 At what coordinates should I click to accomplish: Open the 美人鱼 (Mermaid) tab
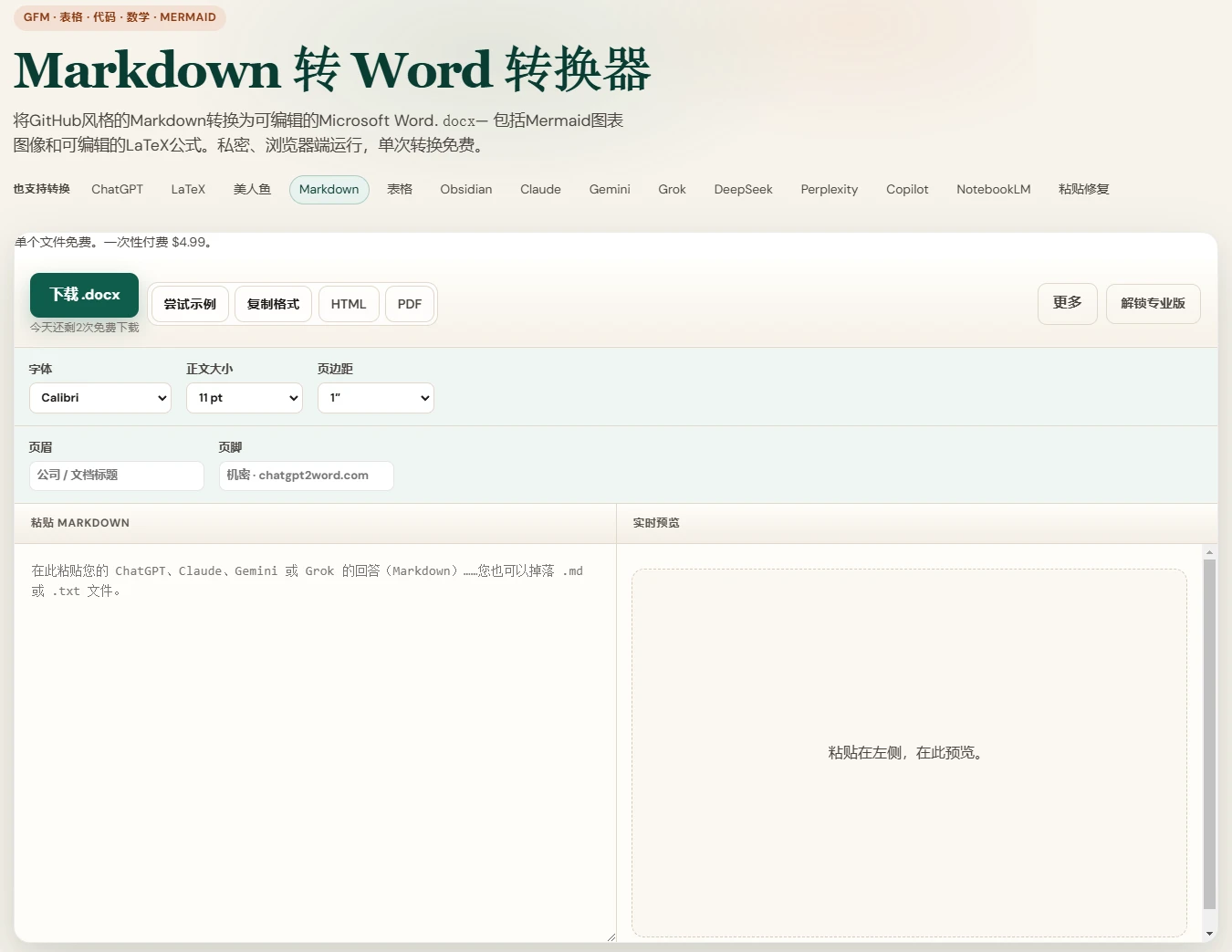coord(252,190)
